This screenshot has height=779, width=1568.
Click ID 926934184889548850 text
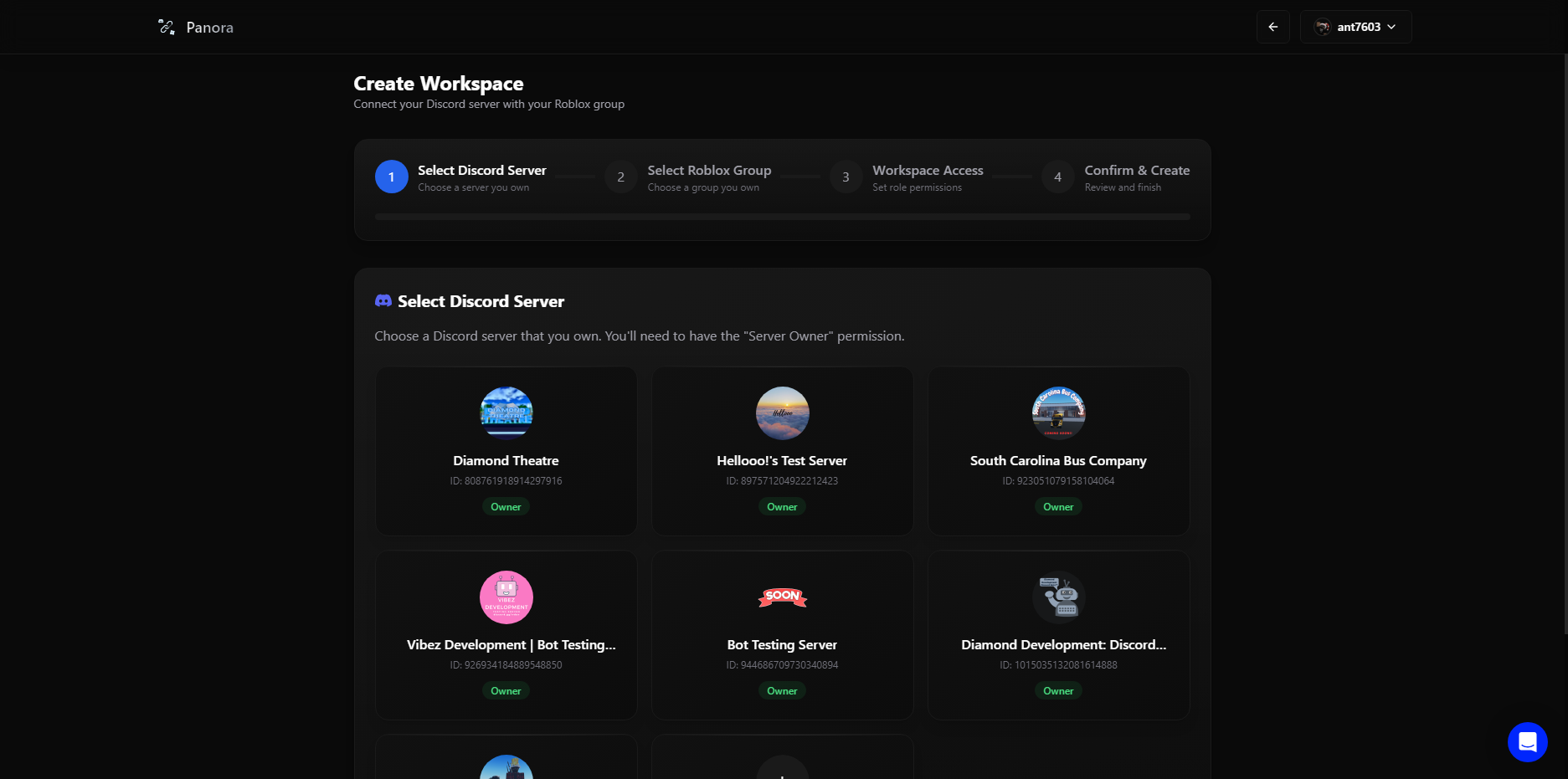(x=506, y=665)
